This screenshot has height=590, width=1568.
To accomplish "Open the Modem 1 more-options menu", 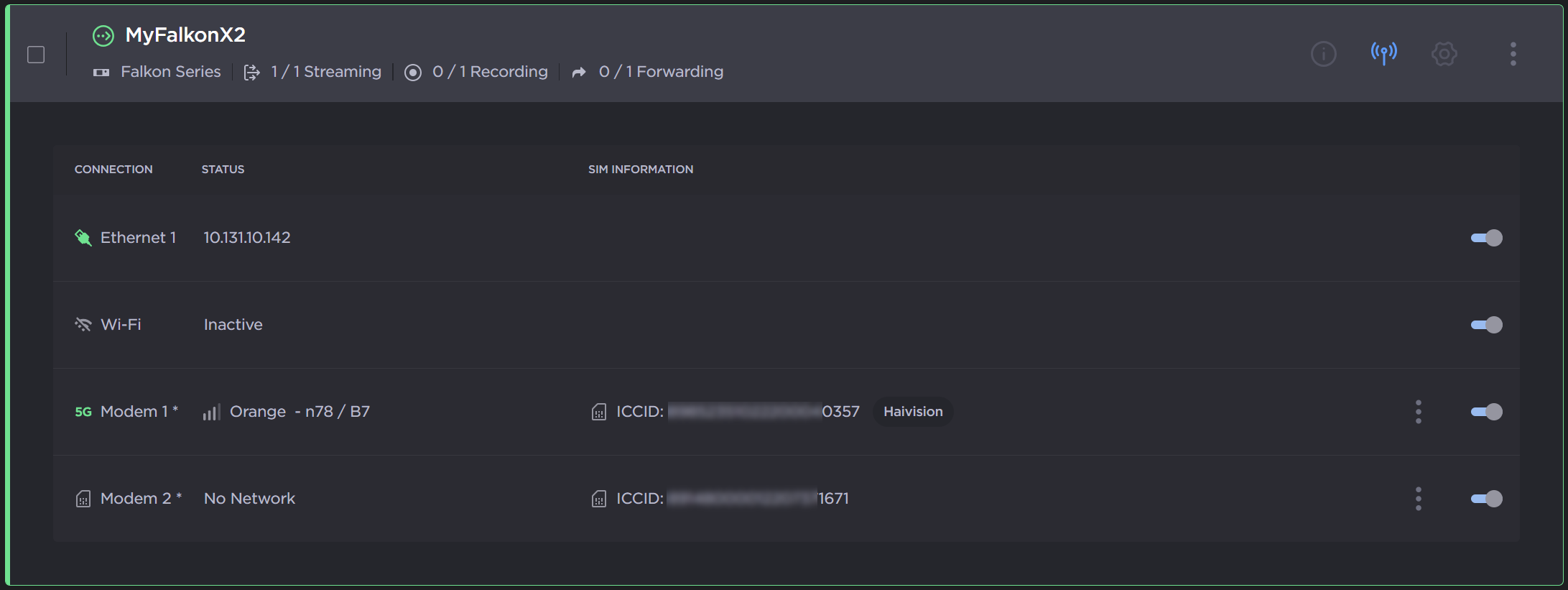I will click(x=1418, y=412).
